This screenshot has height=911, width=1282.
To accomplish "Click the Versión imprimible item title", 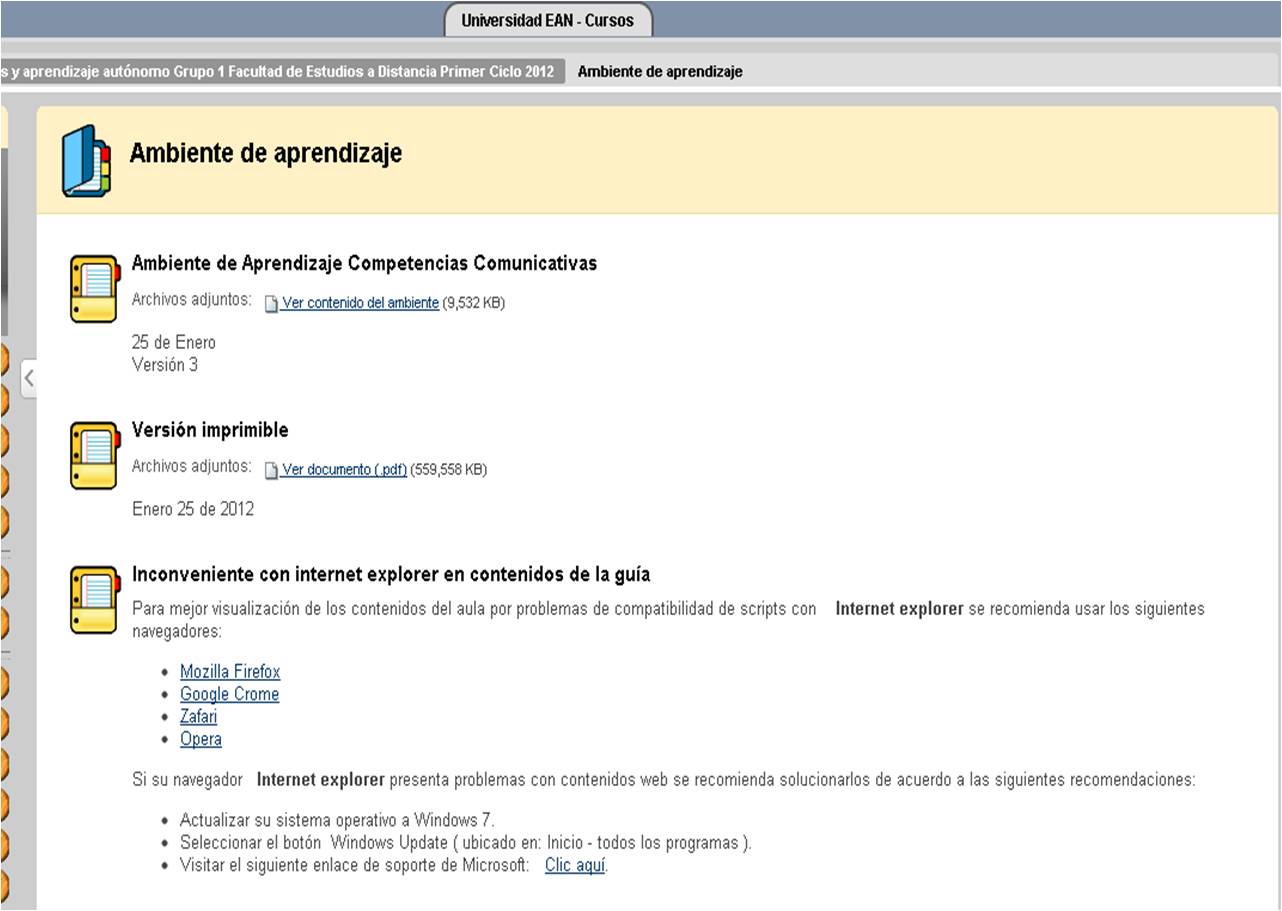I will click(x=210, y=430).
